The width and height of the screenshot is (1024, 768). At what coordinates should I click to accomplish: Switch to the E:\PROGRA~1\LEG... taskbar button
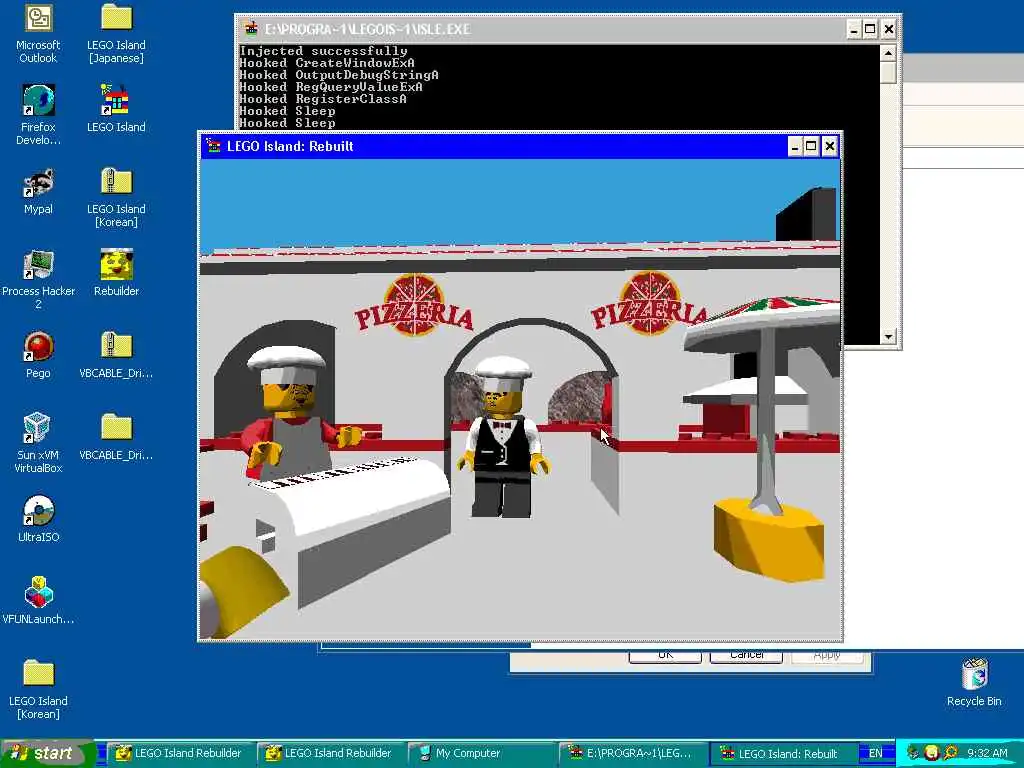point(635,753)
